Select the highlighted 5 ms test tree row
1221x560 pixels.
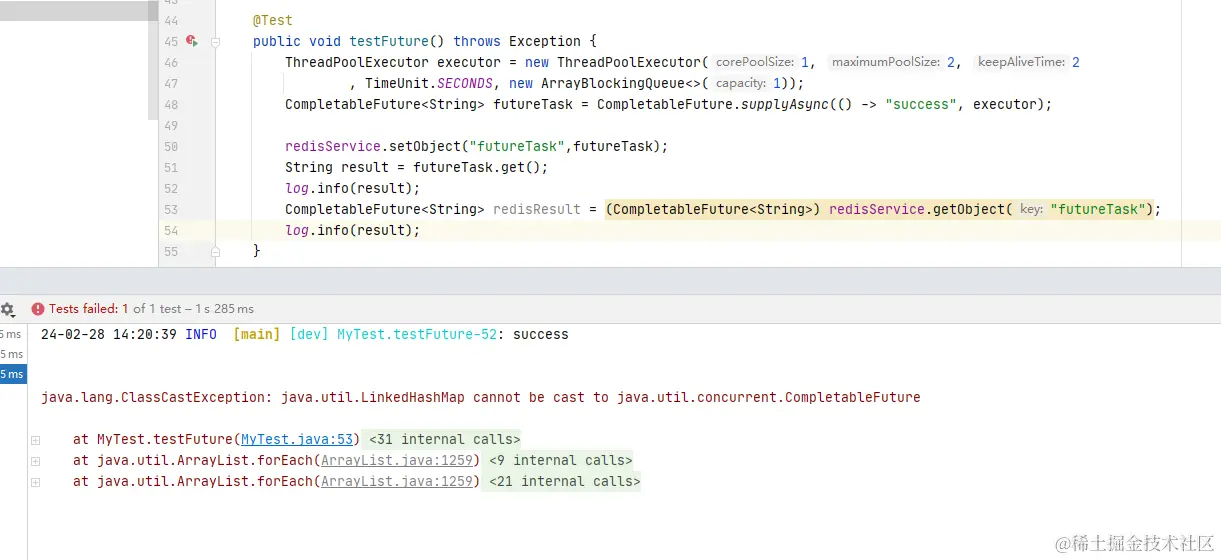point(13,374)
